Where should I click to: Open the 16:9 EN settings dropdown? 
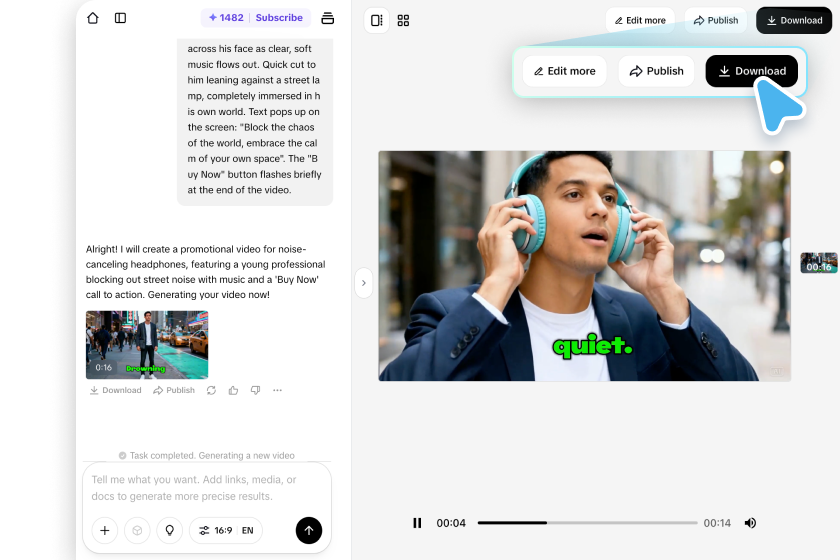(226, 531)
